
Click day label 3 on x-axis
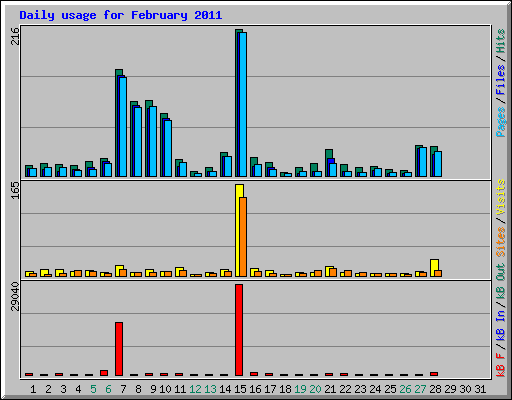63,389
